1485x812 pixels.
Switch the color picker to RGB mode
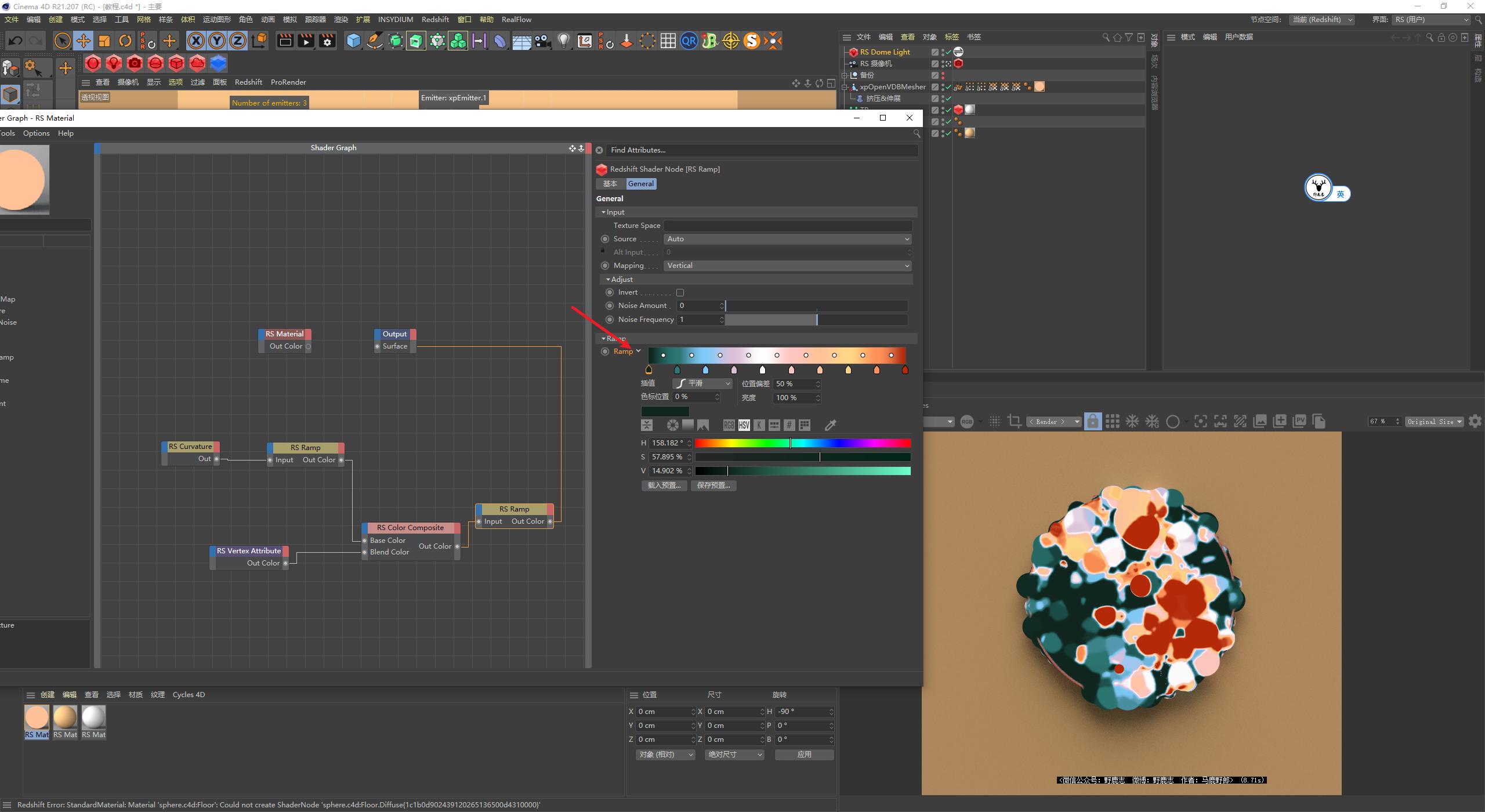click(728, 425)
